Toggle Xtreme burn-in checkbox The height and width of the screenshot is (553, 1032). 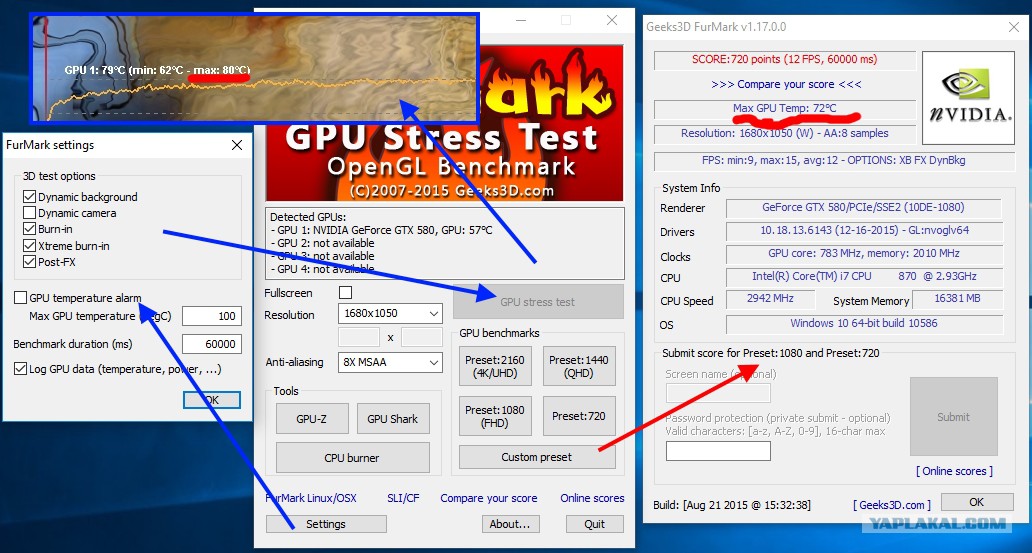point(29,246)
